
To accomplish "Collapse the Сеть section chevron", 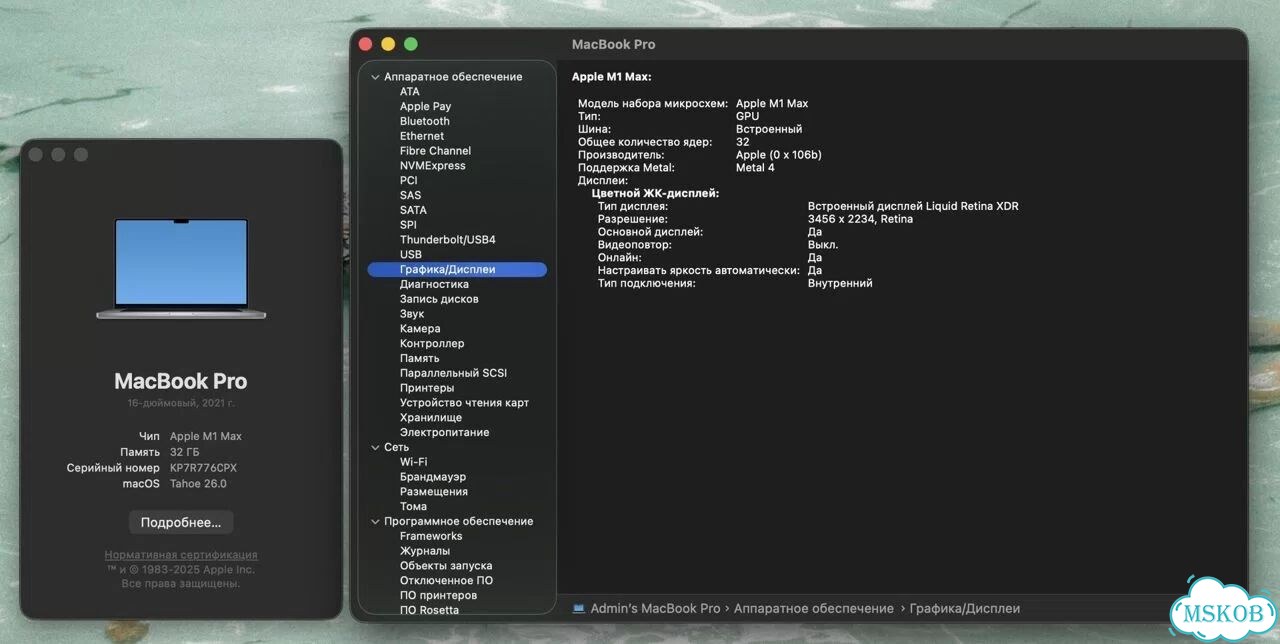I will [x=375, y=447].
